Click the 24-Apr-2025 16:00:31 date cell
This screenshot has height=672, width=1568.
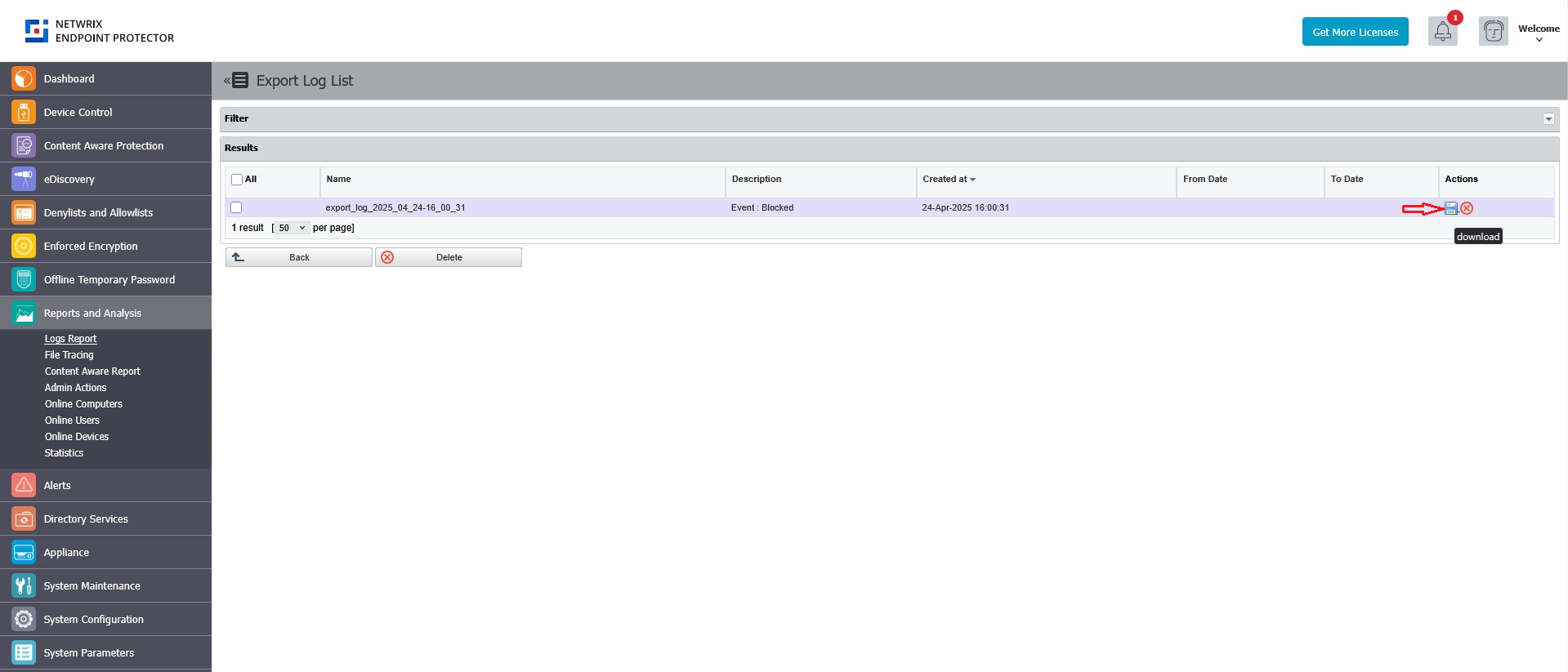(x=965, y=207)
